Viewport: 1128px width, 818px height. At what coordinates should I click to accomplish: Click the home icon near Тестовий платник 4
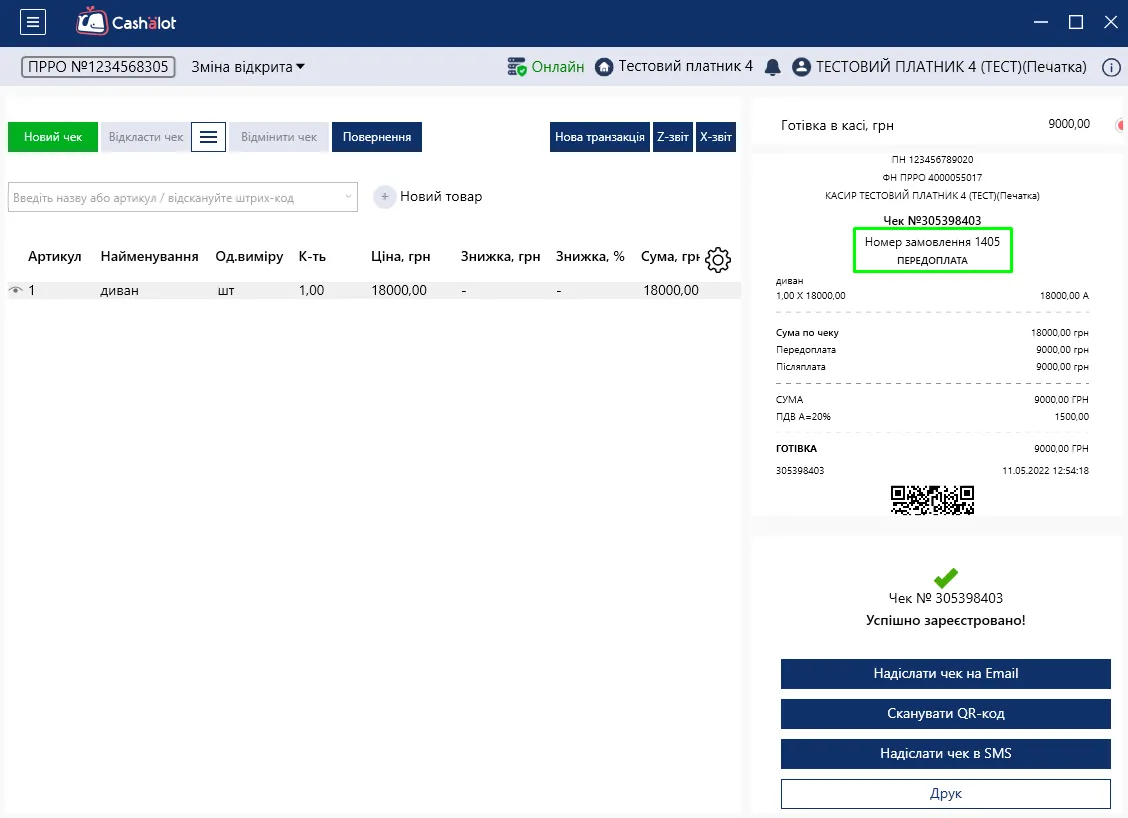(604, 67)
